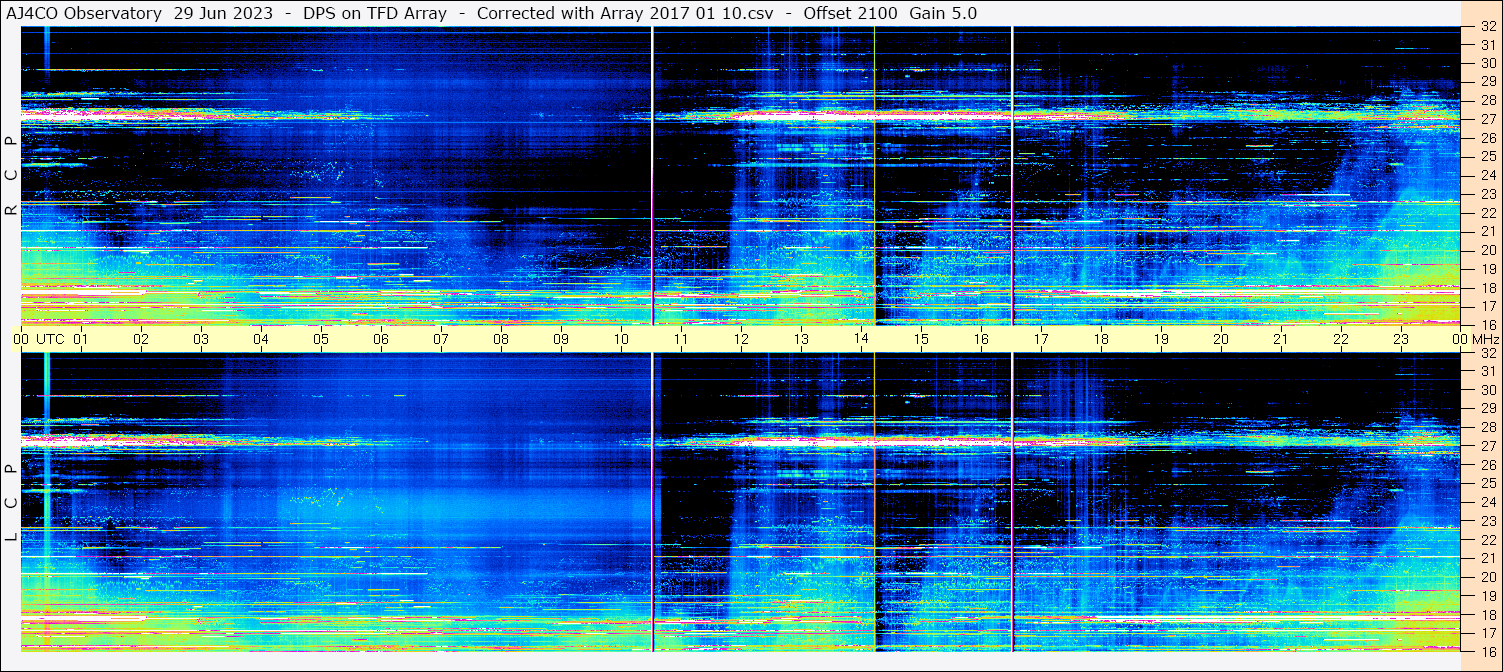Viewport: 1503px width, 672px height.
Task: Click time axis hour label '02'
Action: pyautogui.click(x=141, y=339)
